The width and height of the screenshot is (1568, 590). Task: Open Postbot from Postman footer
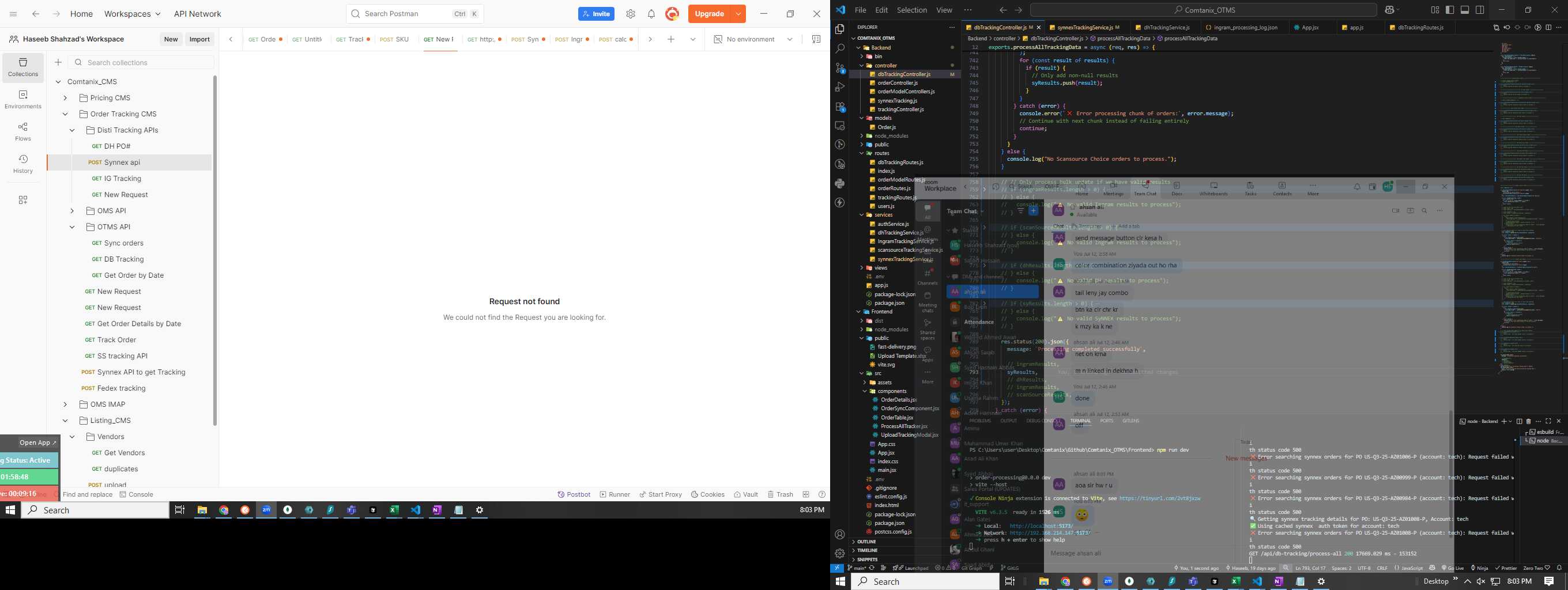(574, 494)
